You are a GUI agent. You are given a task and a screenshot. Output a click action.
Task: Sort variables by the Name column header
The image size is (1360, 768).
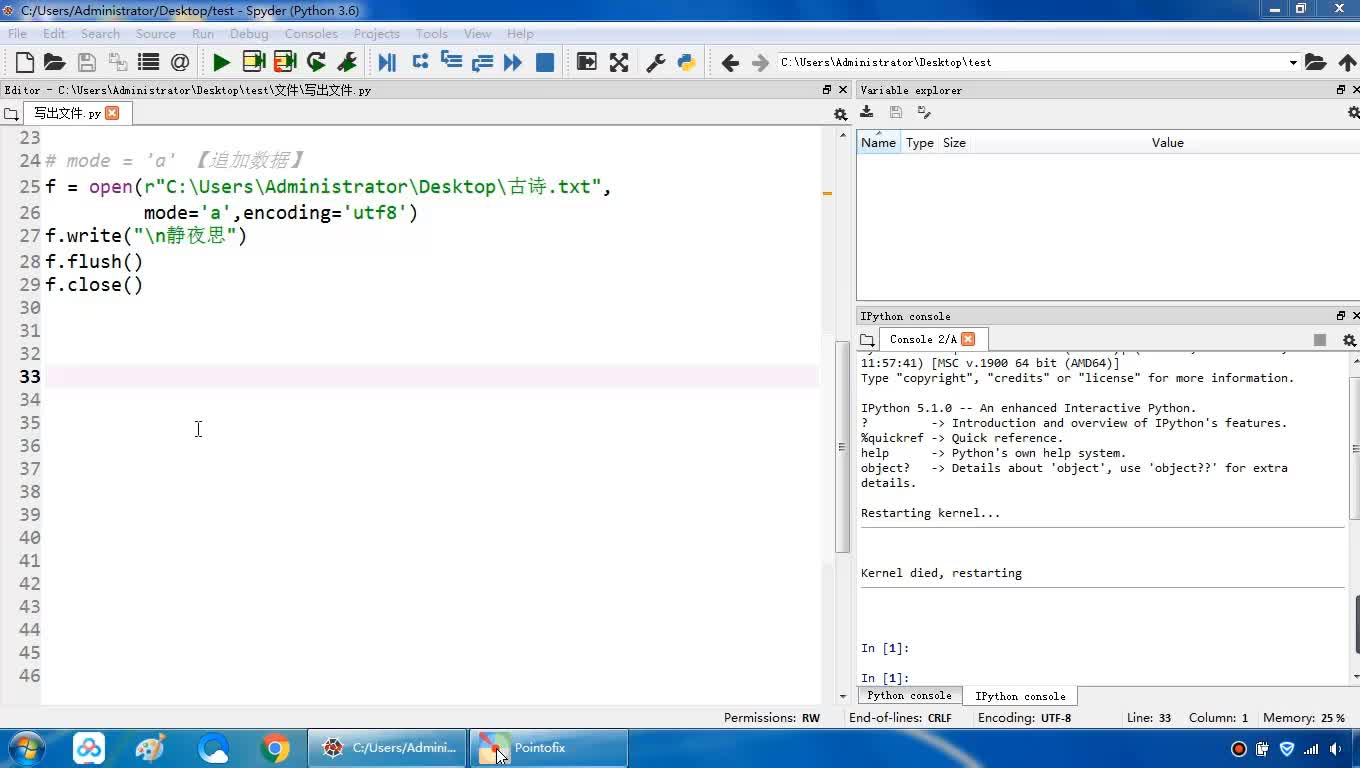click(878, 143)
